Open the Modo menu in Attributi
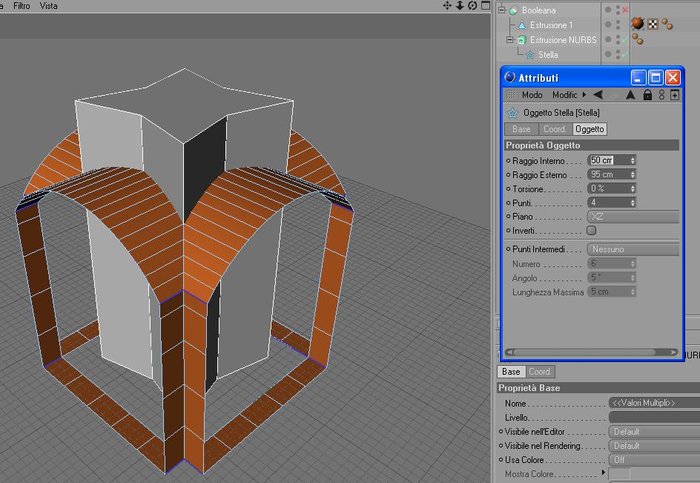This screenshot has width=700, height=483. [x=532, y=95]
